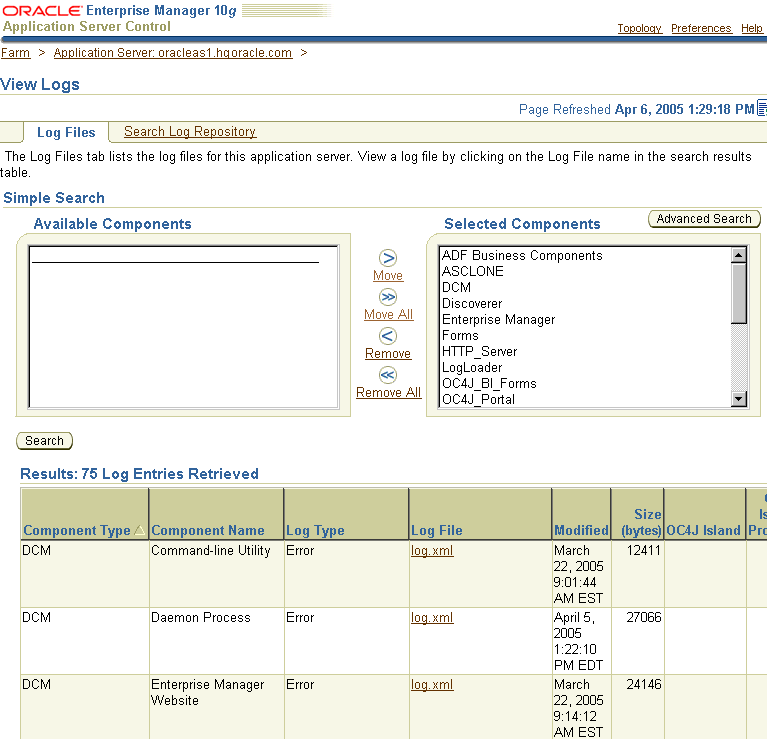This screenshot has height=739, width=767.
Task: Click the Selected Components scroll down arrow
Action: click(739, 399)
